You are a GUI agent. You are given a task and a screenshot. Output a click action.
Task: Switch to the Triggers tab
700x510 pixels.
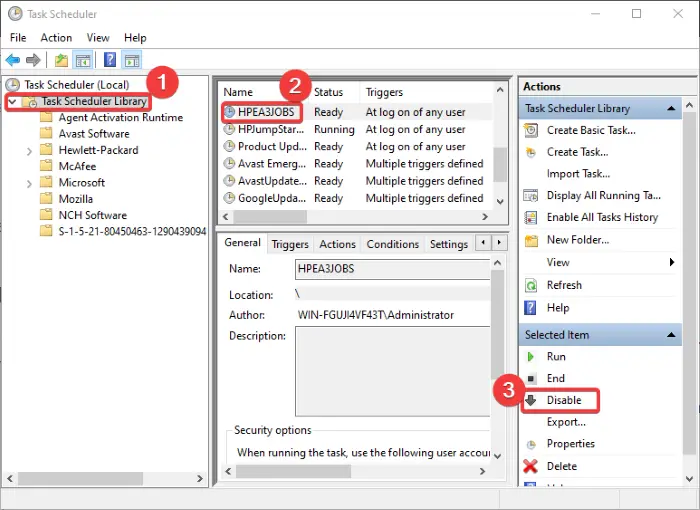290,244
